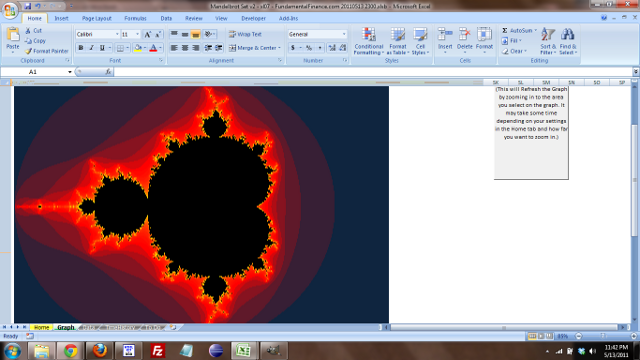Increase indent icon
Screen dimensions: 640x360
pos(219,48)
